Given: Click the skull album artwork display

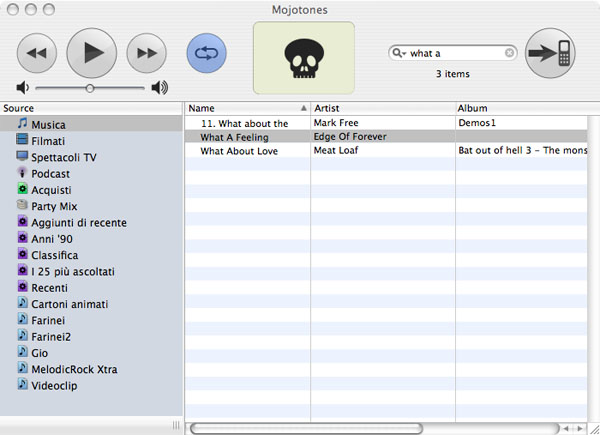Looking at the screenshot, I should (x=304, y=58).
